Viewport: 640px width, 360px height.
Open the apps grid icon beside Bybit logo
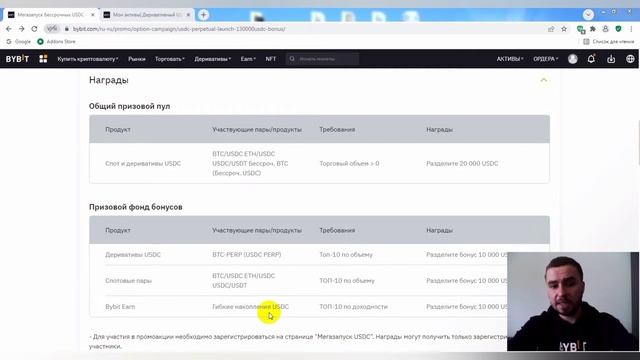pos(43,59)
